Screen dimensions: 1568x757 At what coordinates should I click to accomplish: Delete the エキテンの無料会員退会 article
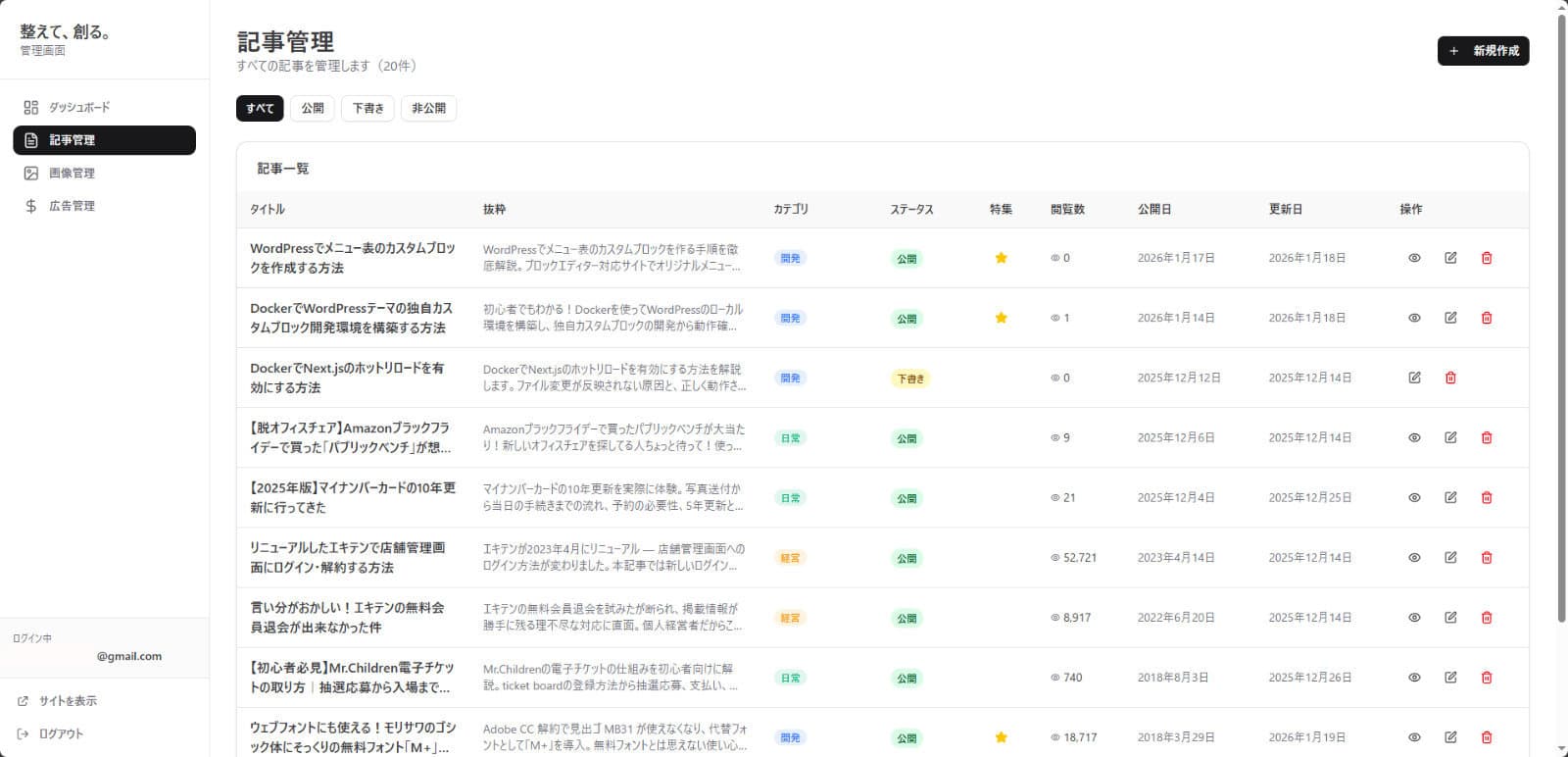pyautogui.click(x=1487, y=618)
